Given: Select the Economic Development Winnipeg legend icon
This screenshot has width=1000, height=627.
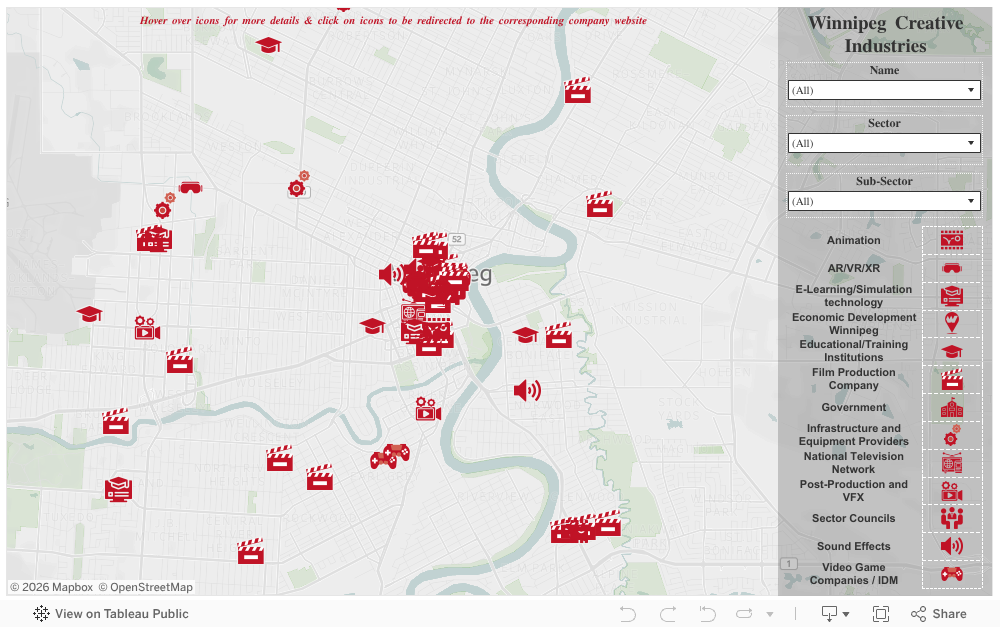Looking at the screenshot, I should pyautogui.click(x=951, y=323).
